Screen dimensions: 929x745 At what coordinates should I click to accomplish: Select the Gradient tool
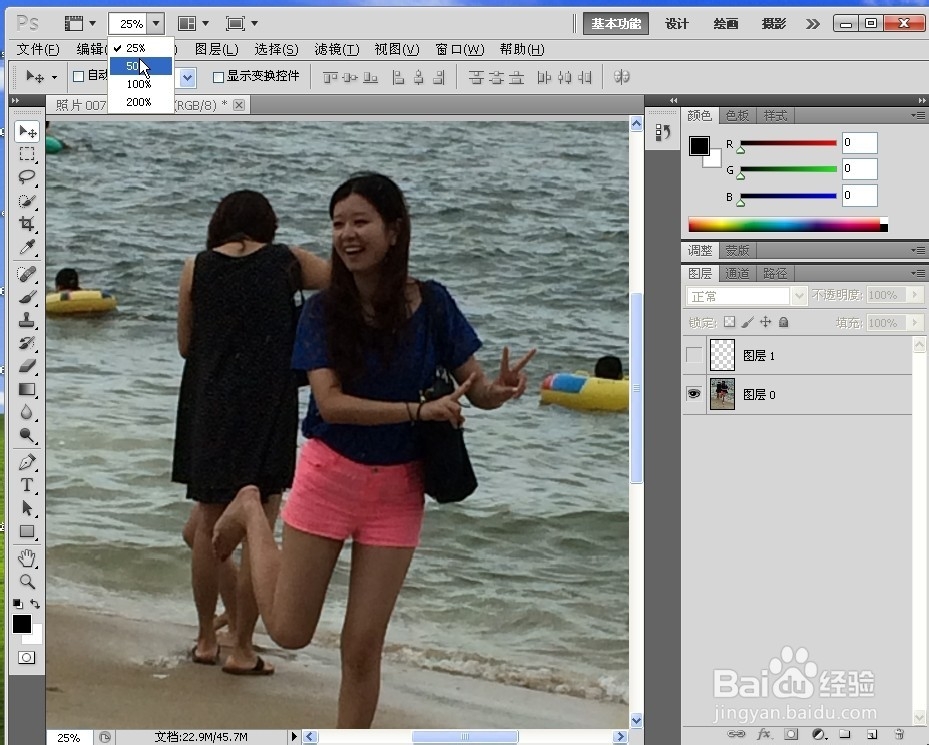click(x=27, y=389)
